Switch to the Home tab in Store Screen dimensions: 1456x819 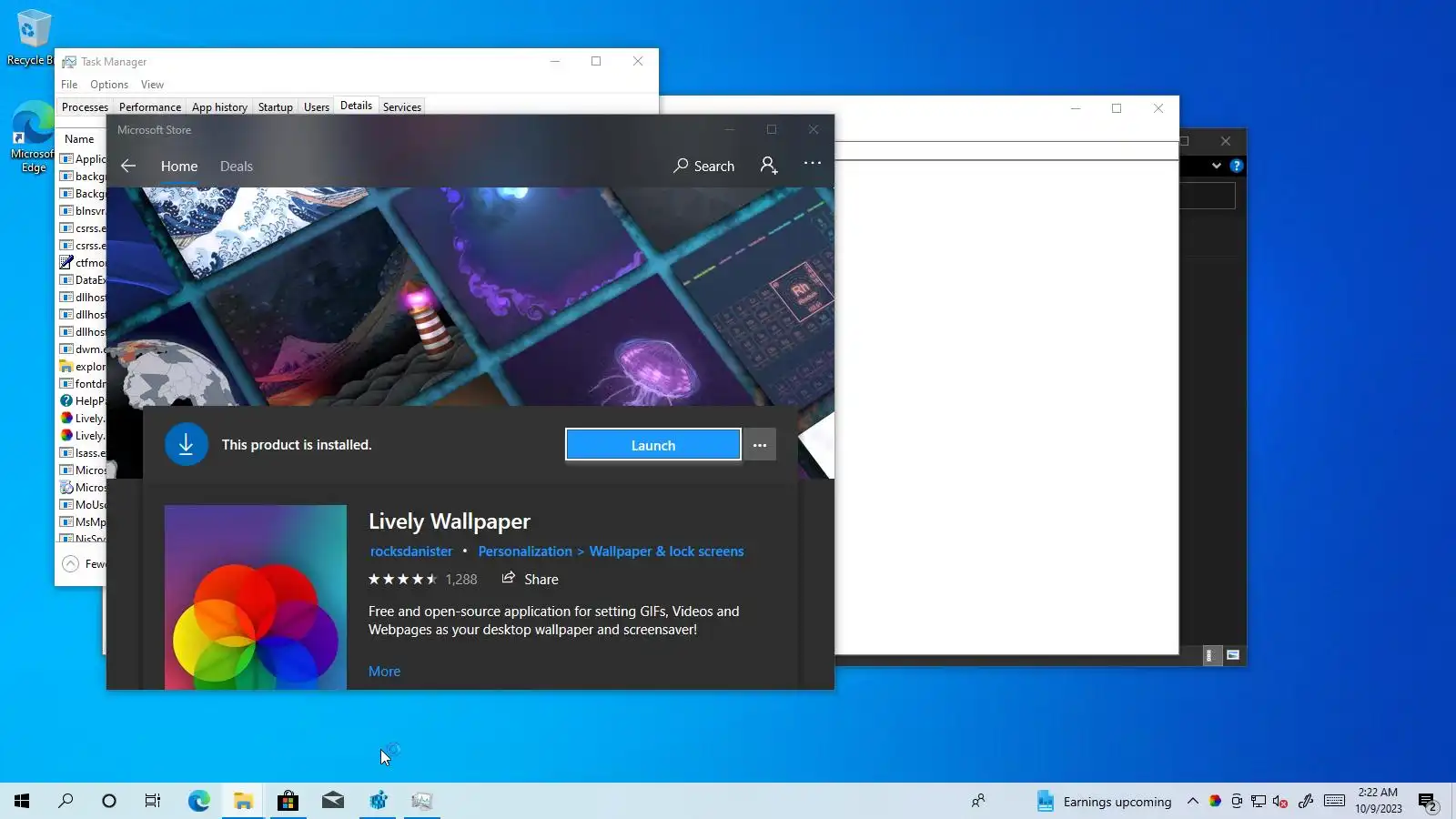coord(179,167)
